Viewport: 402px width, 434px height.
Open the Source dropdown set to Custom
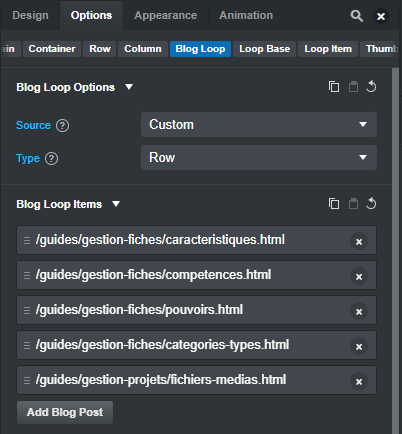259,125
